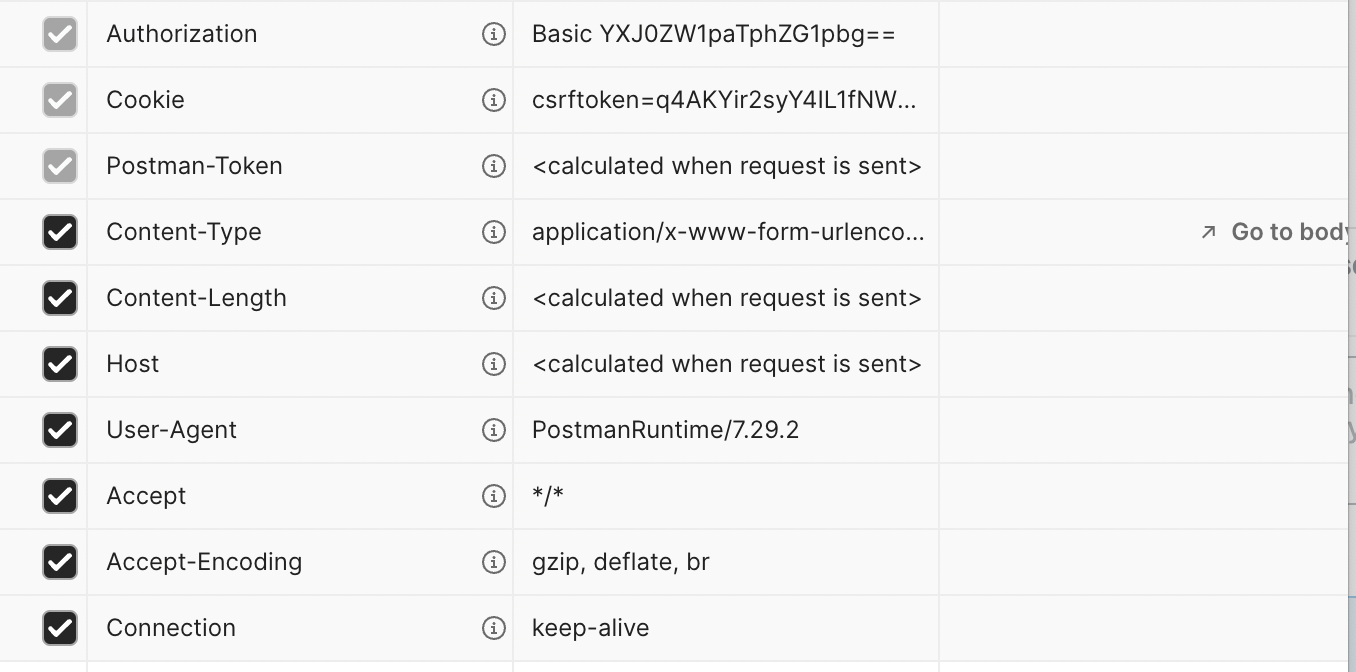Click the info icon next to Accept
The image size is (1356, 672).
click(494, 496)
